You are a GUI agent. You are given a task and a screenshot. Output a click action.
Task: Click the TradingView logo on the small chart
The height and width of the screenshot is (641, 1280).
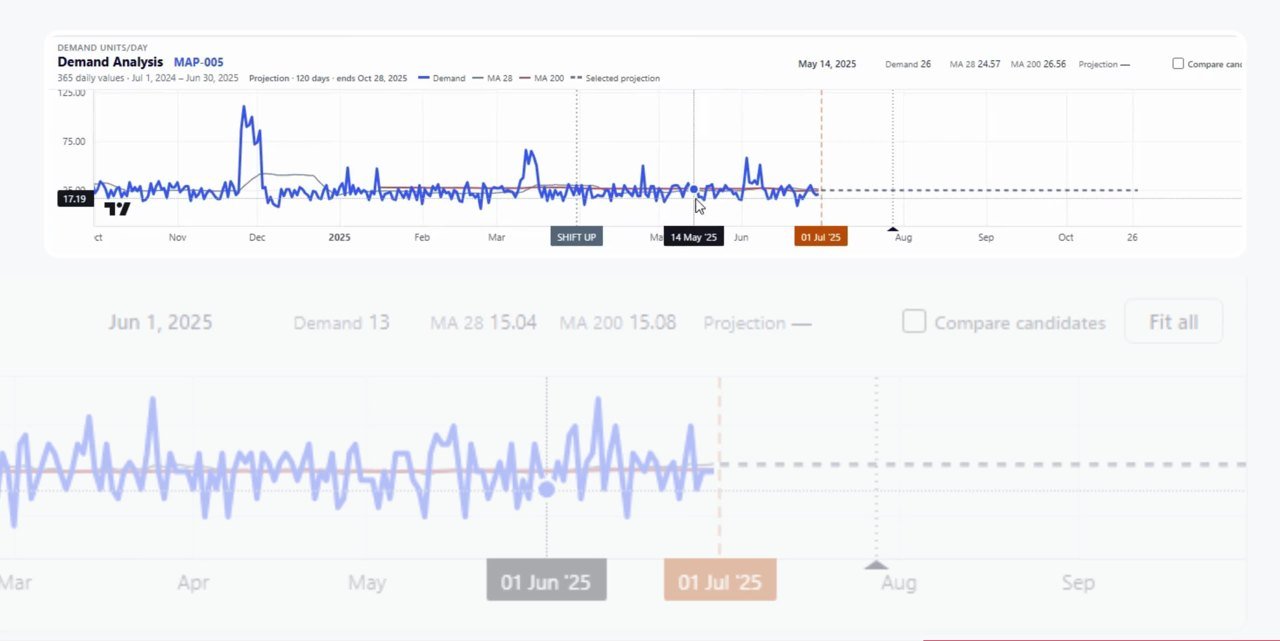118,209
